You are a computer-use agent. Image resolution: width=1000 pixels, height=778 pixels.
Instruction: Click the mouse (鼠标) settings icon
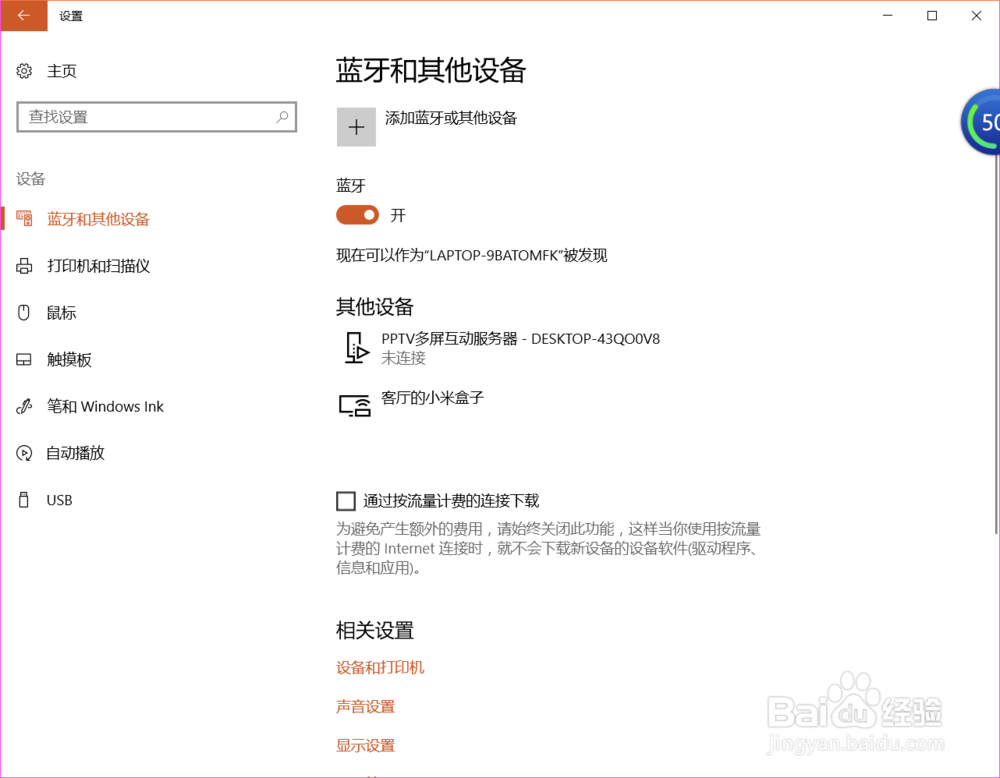[x=24, y=312]
